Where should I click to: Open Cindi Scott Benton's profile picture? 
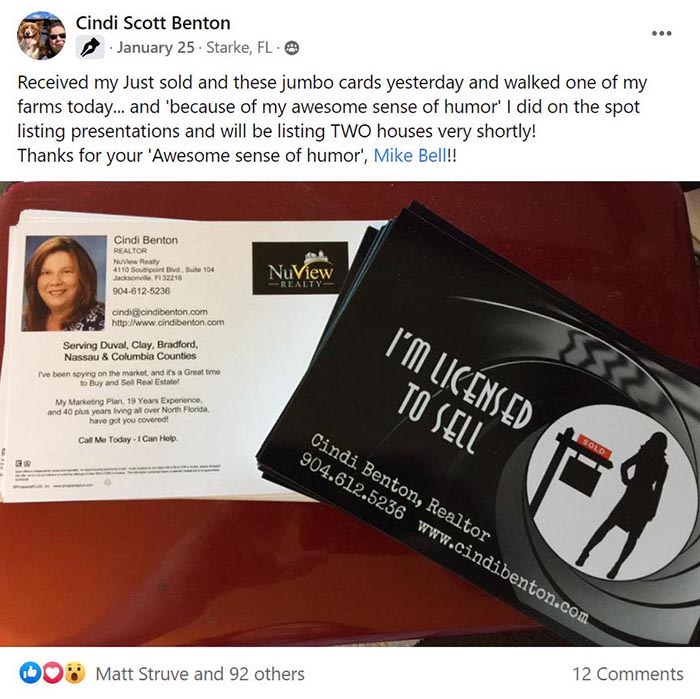42,35
